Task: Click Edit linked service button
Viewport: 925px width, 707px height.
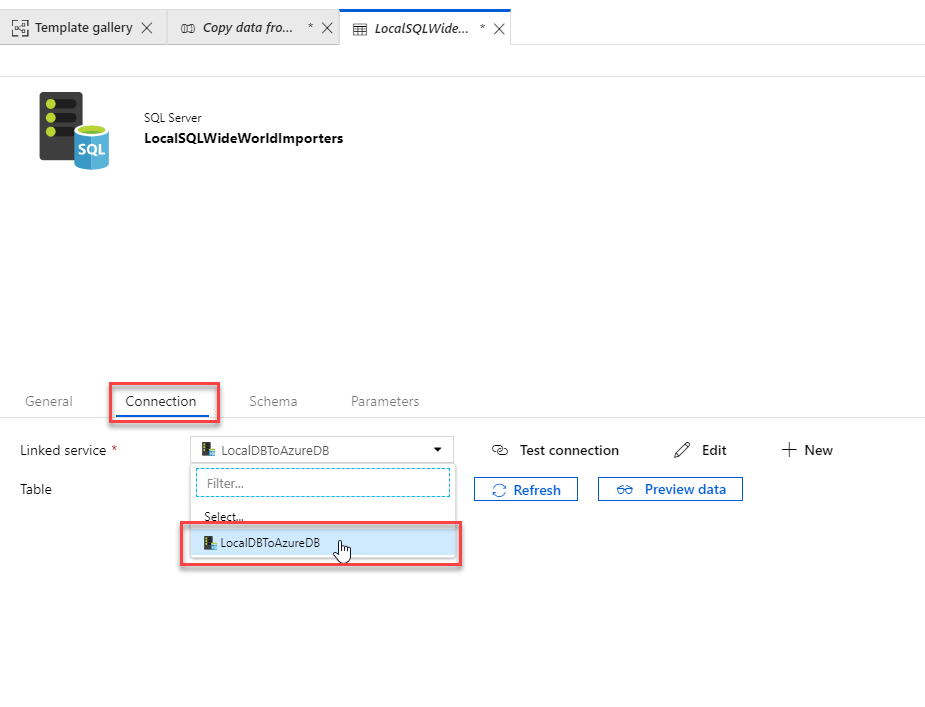Action: point(700,450)
